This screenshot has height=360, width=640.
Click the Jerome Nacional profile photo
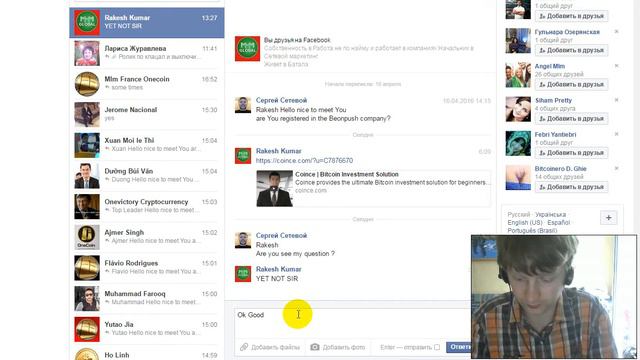[87, 114]
